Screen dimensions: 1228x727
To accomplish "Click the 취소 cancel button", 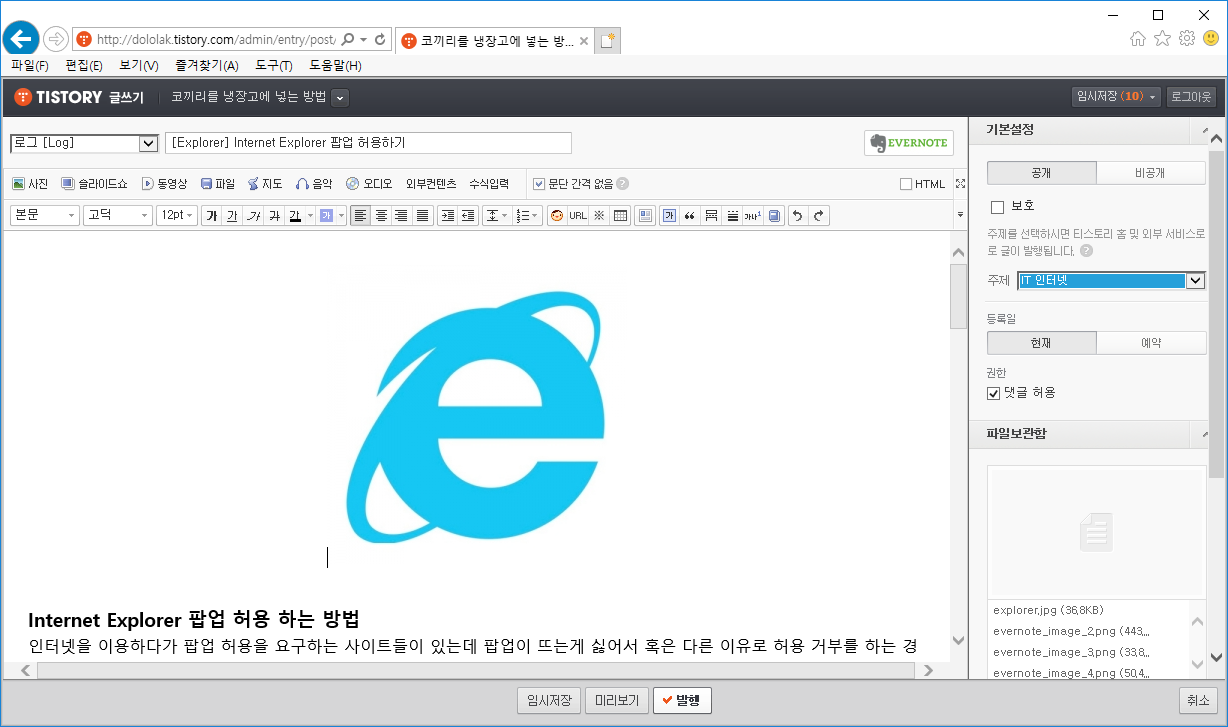I will (1198, 701).
